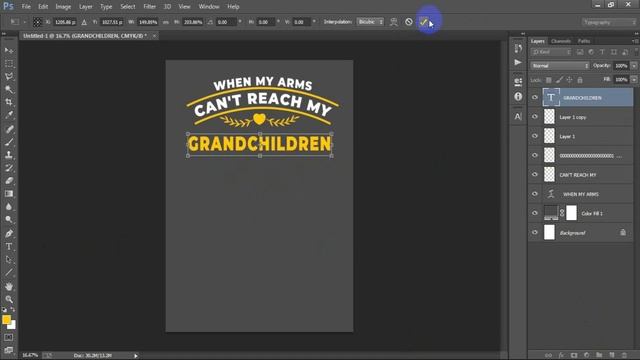Open the Character panel icon

coord(518,116)
